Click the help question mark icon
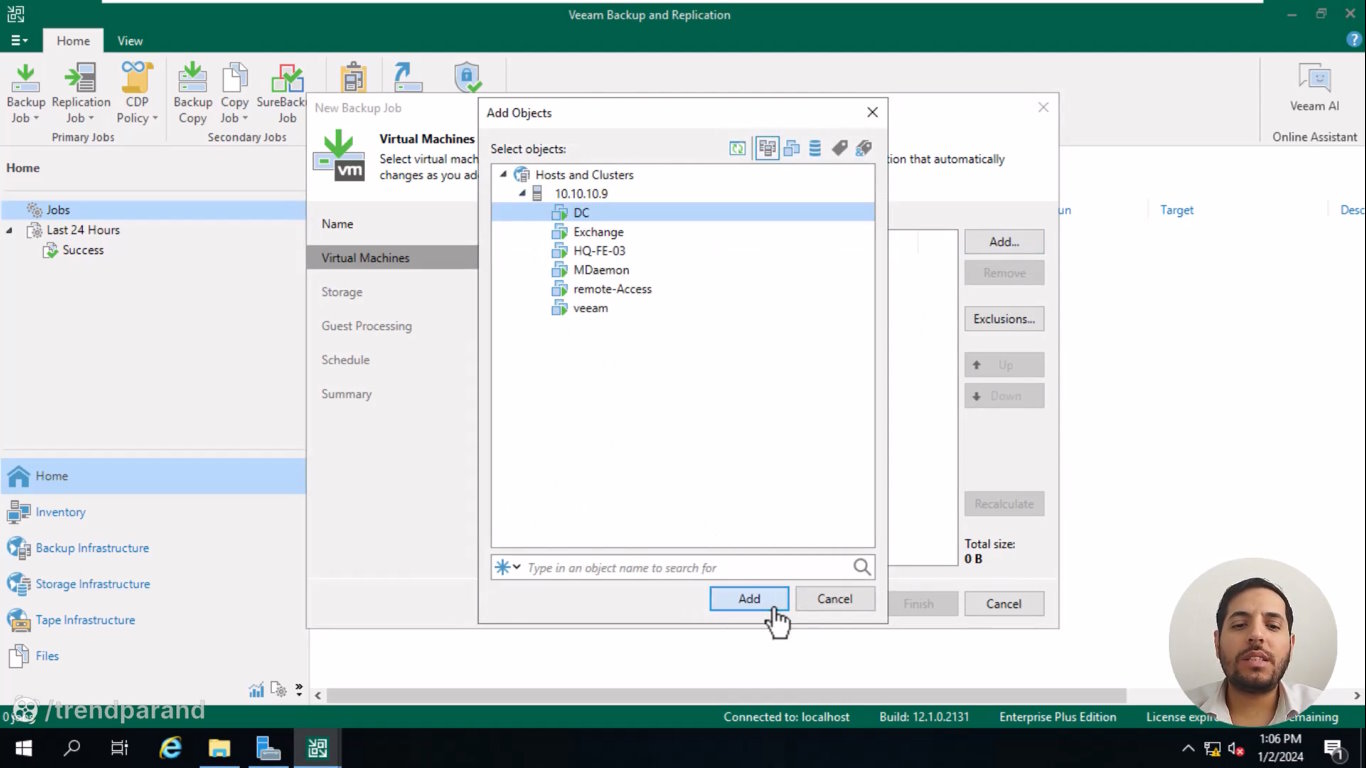 click(x=1355, y=40)
